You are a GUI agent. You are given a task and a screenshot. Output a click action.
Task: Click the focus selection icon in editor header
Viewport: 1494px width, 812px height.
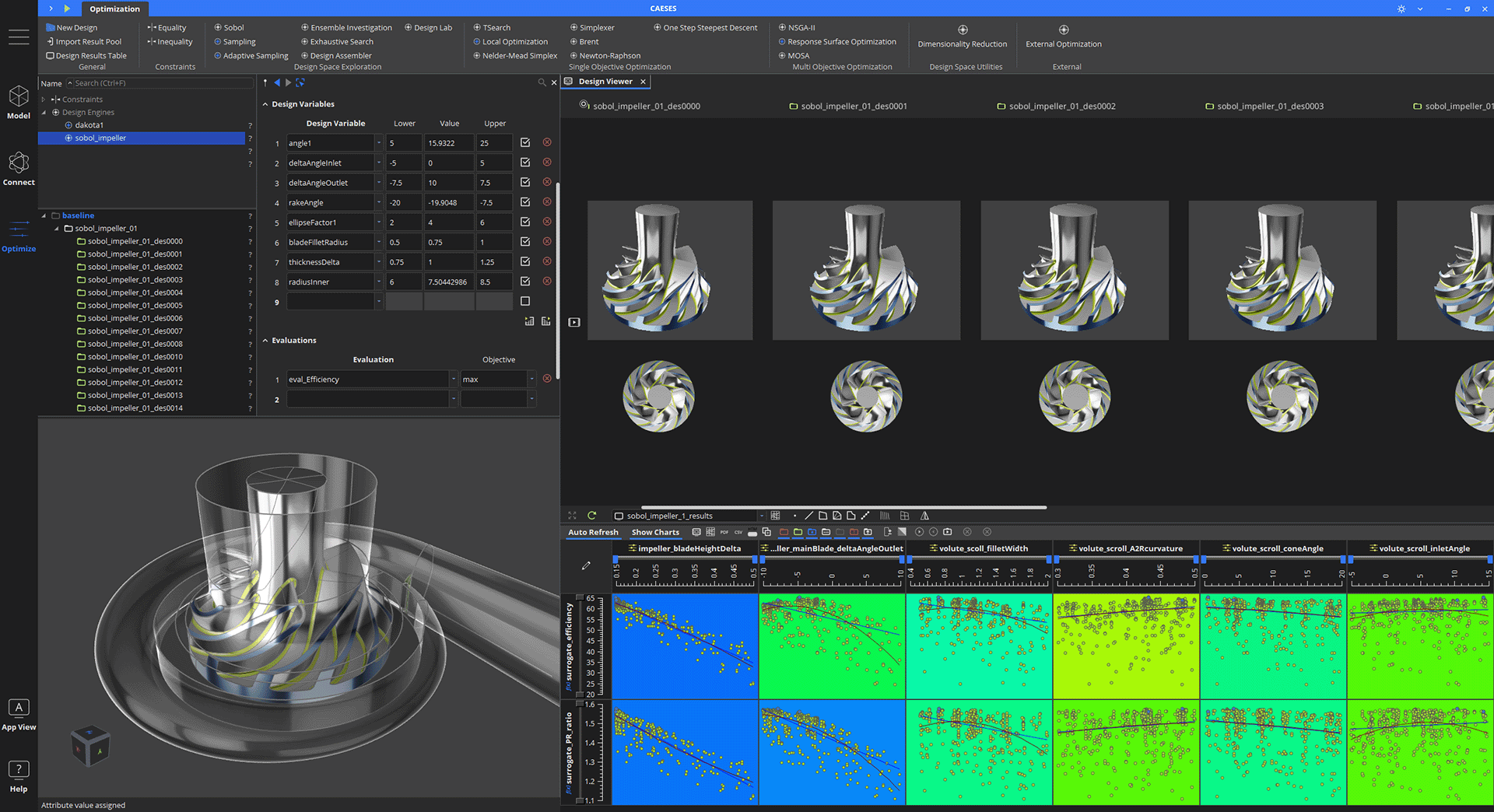pos(300,82)
